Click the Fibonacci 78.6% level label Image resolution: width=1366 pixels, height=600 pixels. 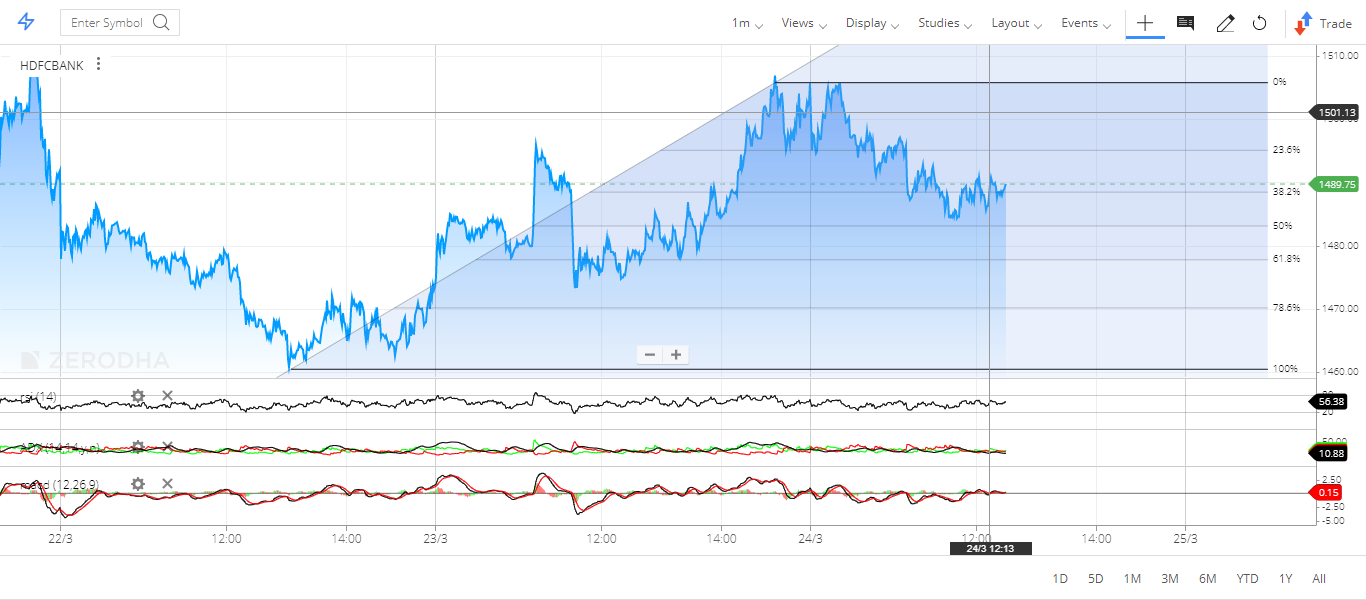point(1286,308)
